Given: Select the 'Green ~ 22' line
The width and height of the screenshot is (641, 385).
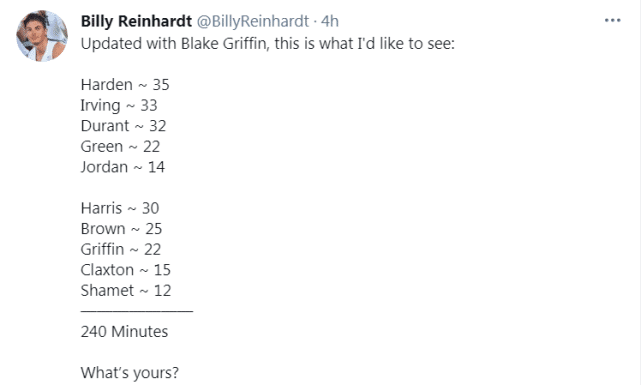Looking at the screenshot, I should 120,146.
